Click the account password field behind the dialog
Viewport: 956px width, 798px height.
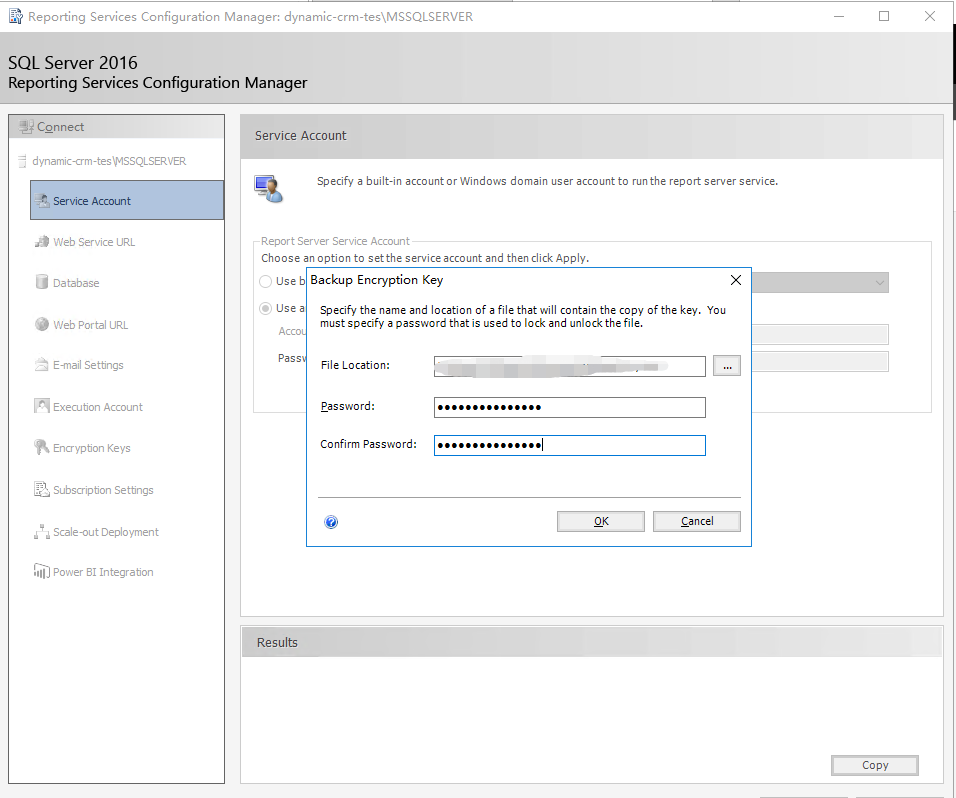point(820,362)
